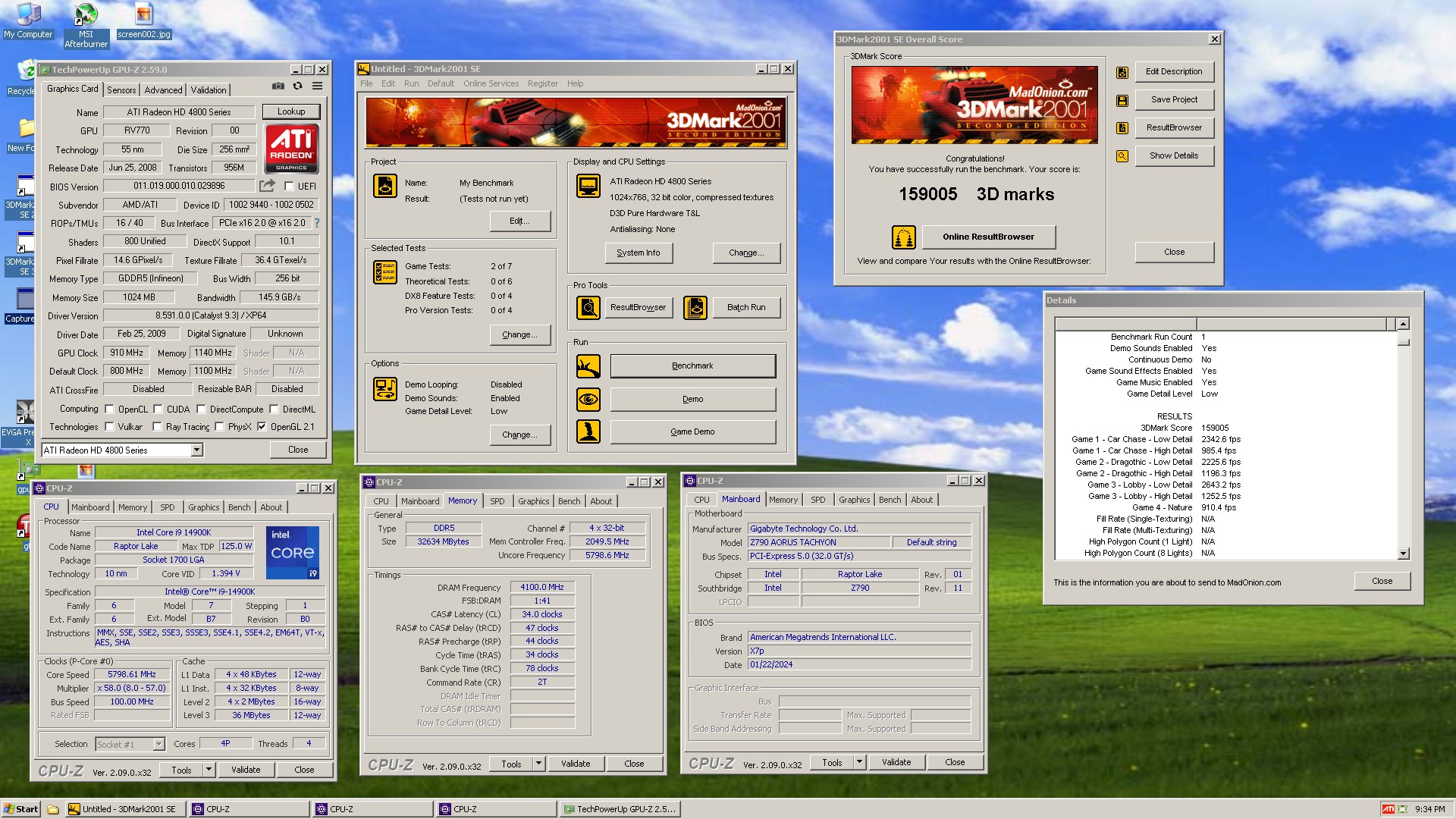Open SPD tab in CPU-Z Memory window
The image size is (1456, 819).
pyautogui.click(x=497, y=501)
